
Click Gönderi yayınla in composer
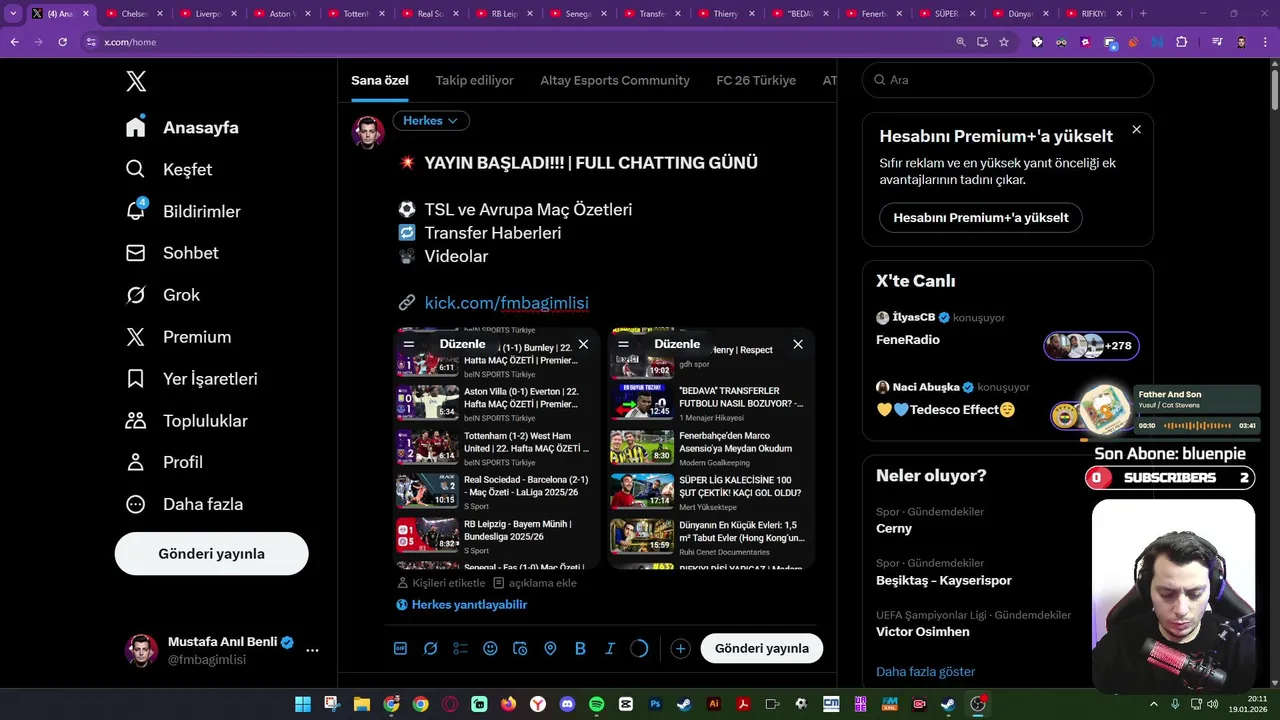click(762, 648)
